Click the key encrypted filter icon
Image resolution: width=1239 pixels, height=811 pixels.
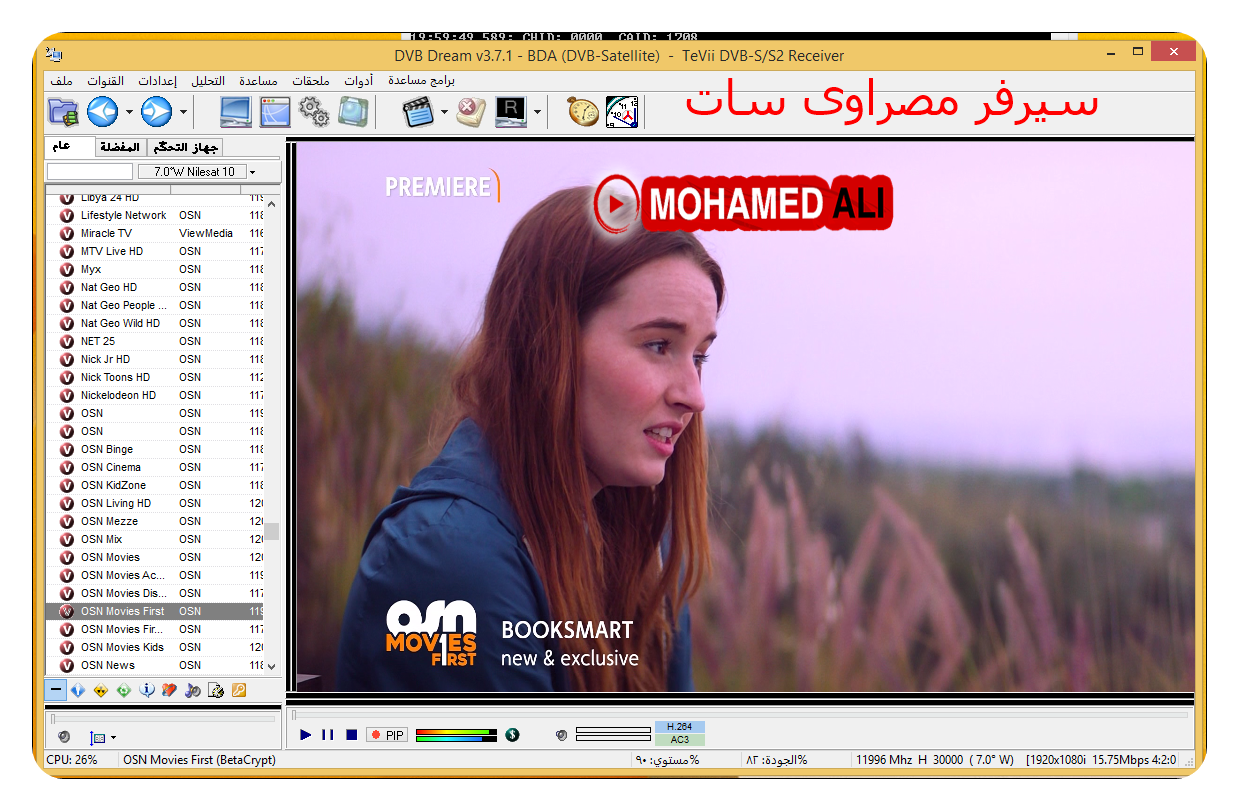239,690
